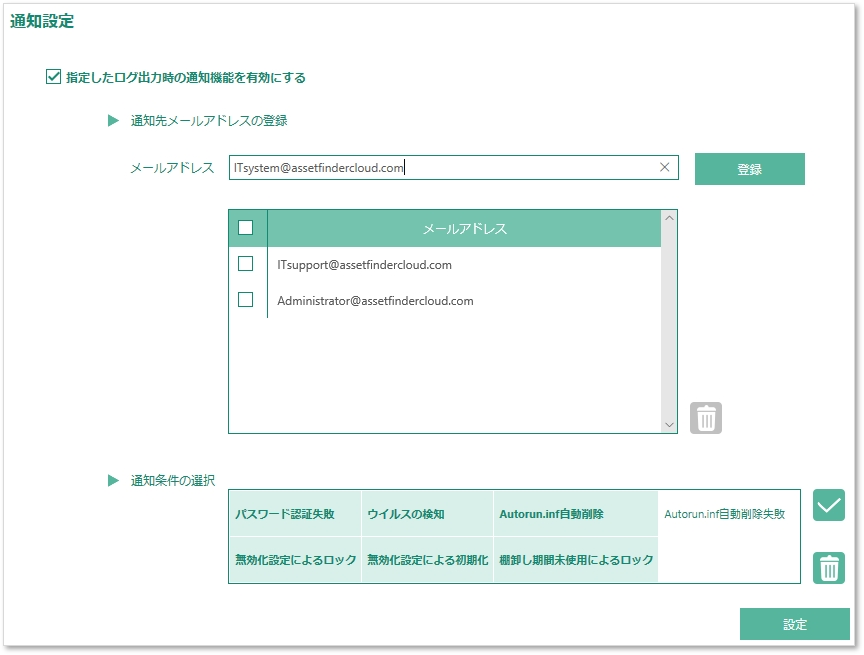Click the Administrator@assetfindercloud.com address text
This screenshot has width=864, height=655.
click(x=375, y=301)
